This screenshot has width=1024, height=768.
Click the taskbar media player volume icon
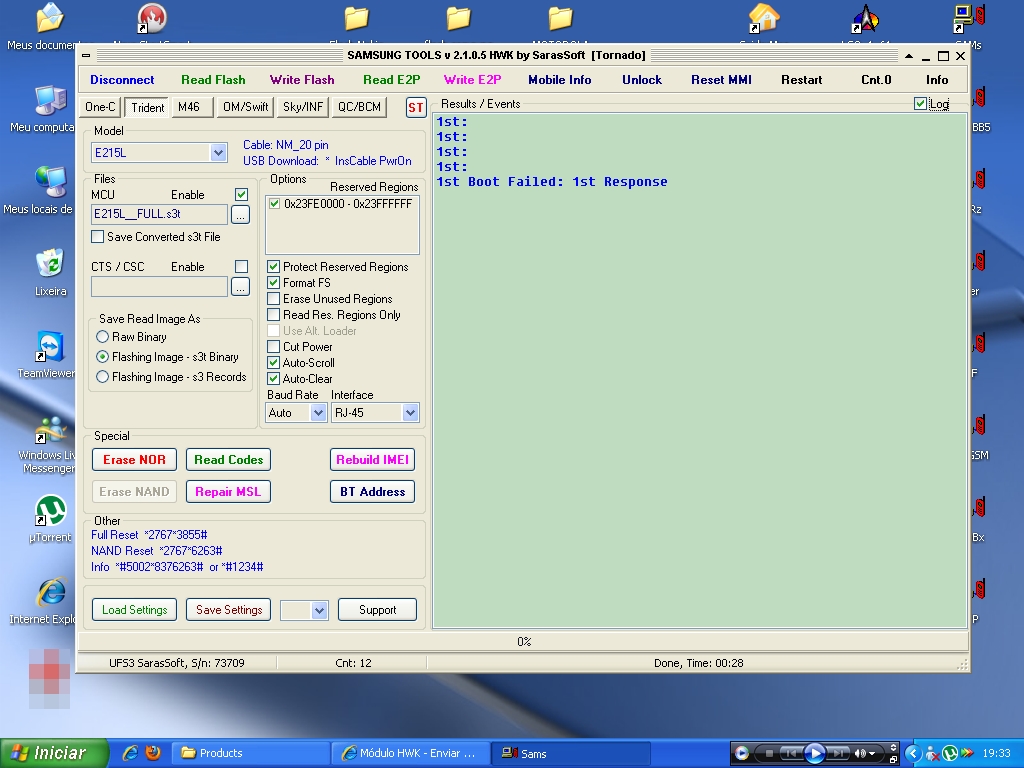pos(860,753)
